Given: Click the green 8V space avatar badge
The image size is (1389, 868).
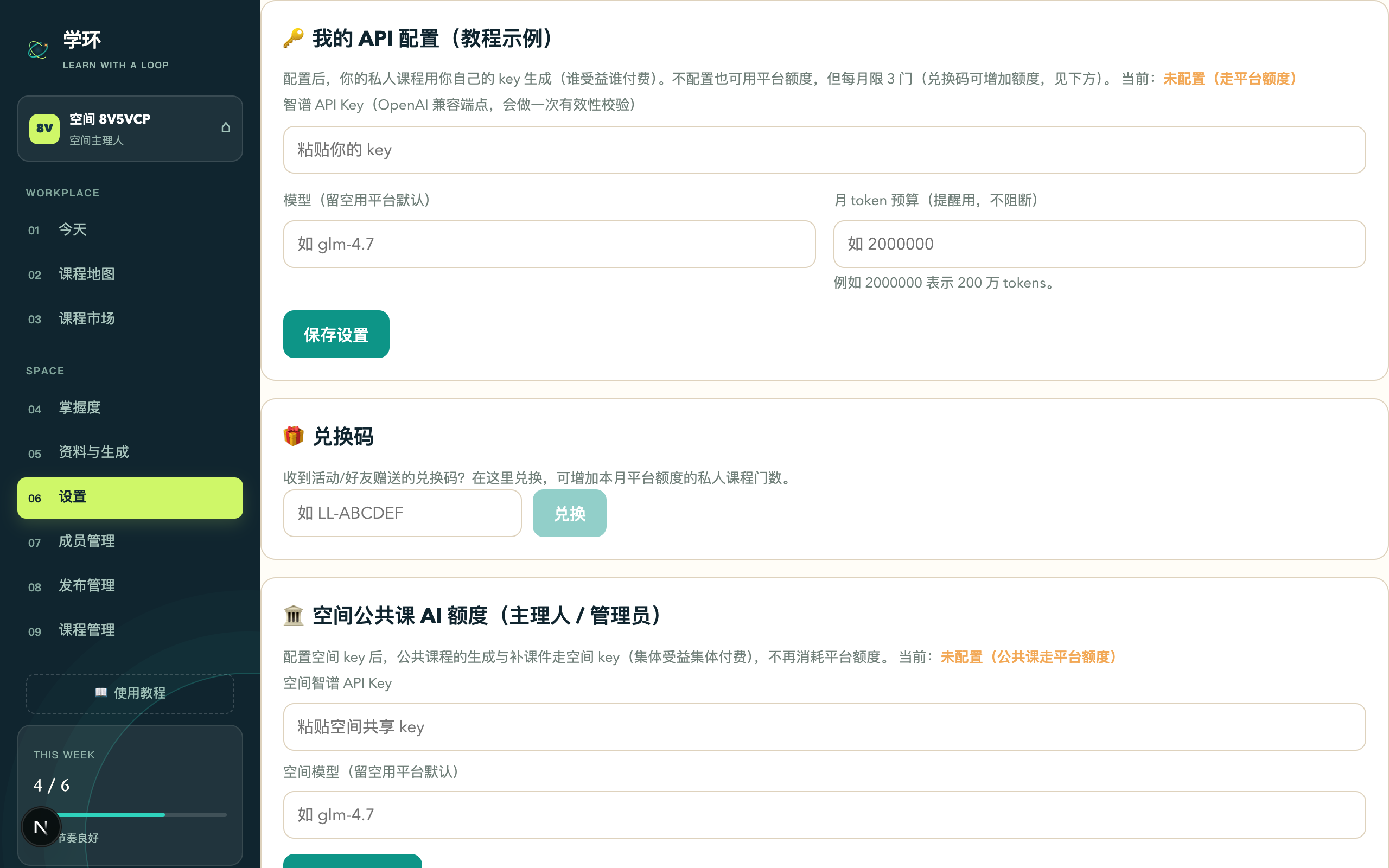Looking at the screenshot, I should tap(44, 129).
